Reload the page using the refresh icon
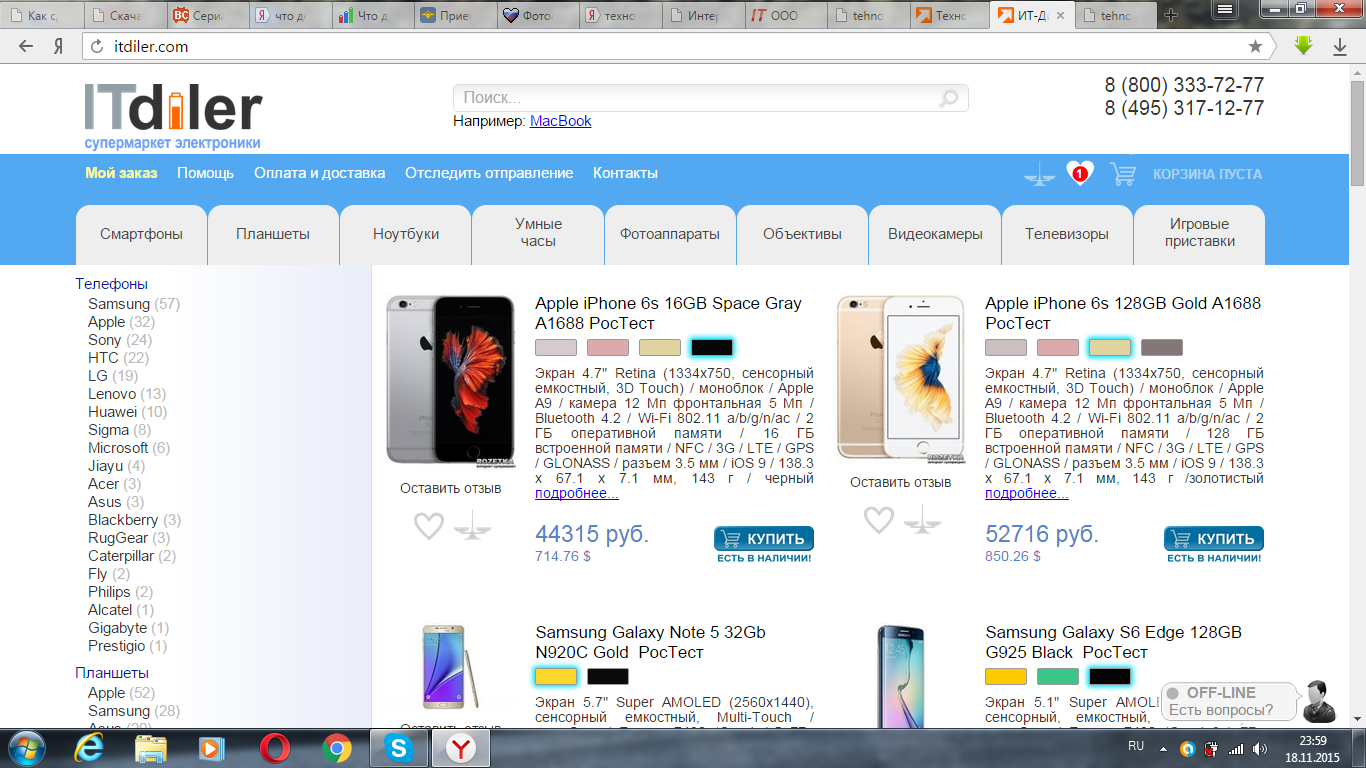 click(x=97, y=46)
